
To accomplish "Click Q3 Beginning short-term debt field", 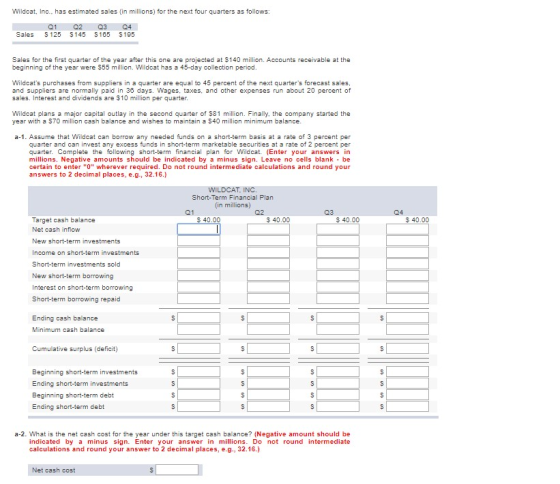I will tap(338, 395).
